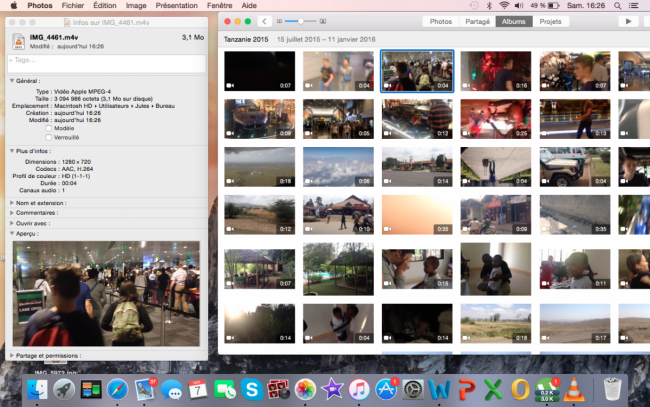The height and width of the screenshot is (407, 650).
Task: Click the video preview image in Aperçu
Action: (x=106, y=293)
